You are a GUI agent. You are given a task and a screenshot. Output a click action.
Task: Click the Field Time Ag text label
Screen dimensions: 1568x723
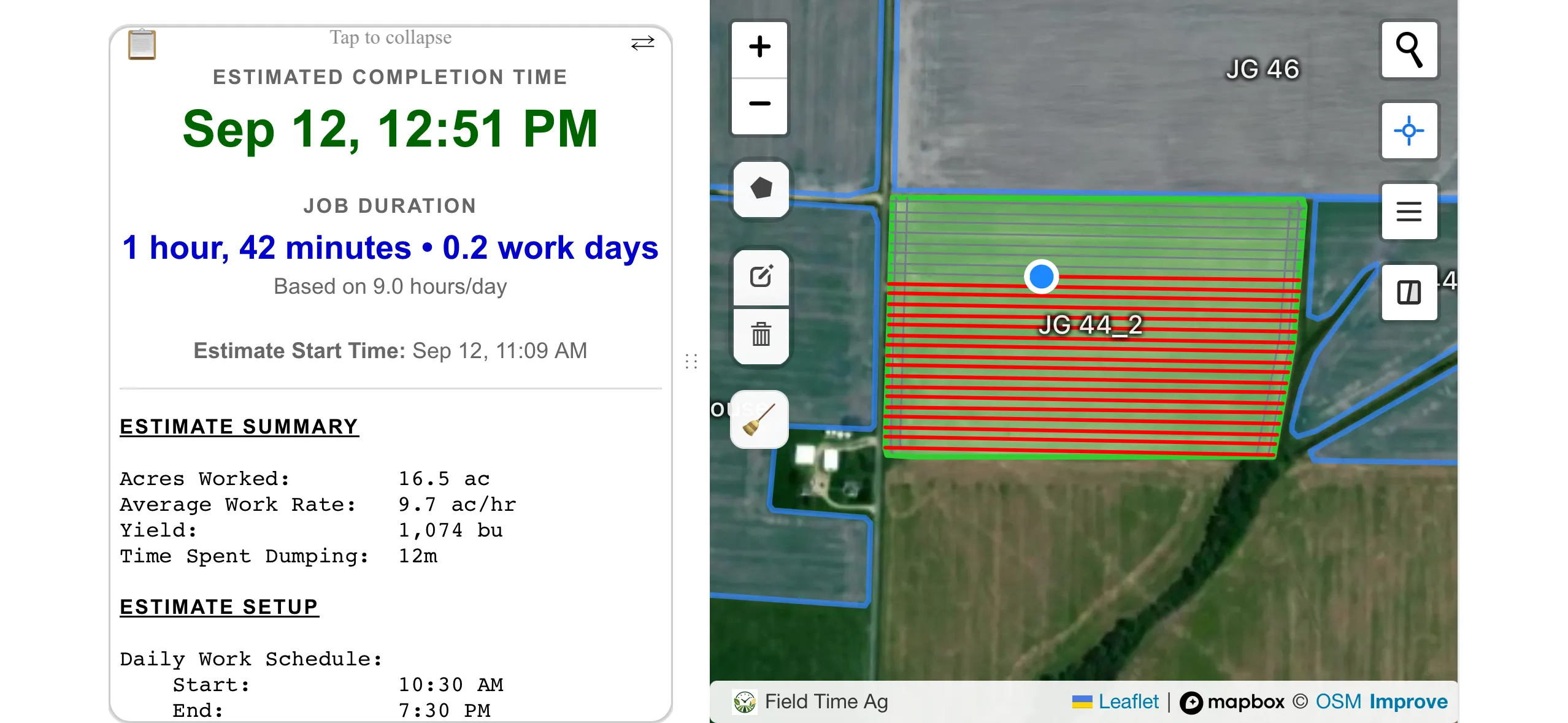point(826,702)
